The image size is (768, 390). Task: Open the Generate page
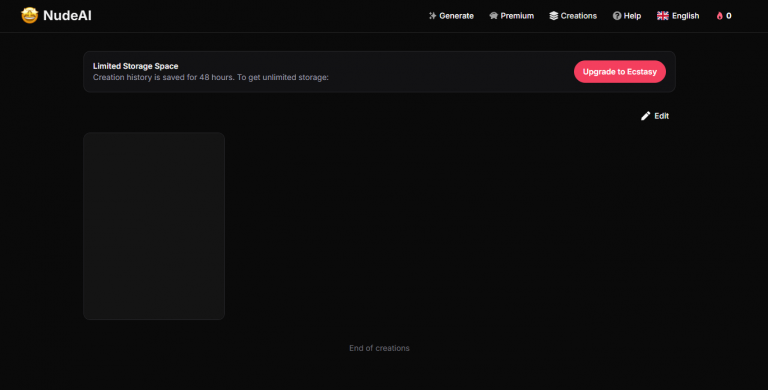click(451, 16)
